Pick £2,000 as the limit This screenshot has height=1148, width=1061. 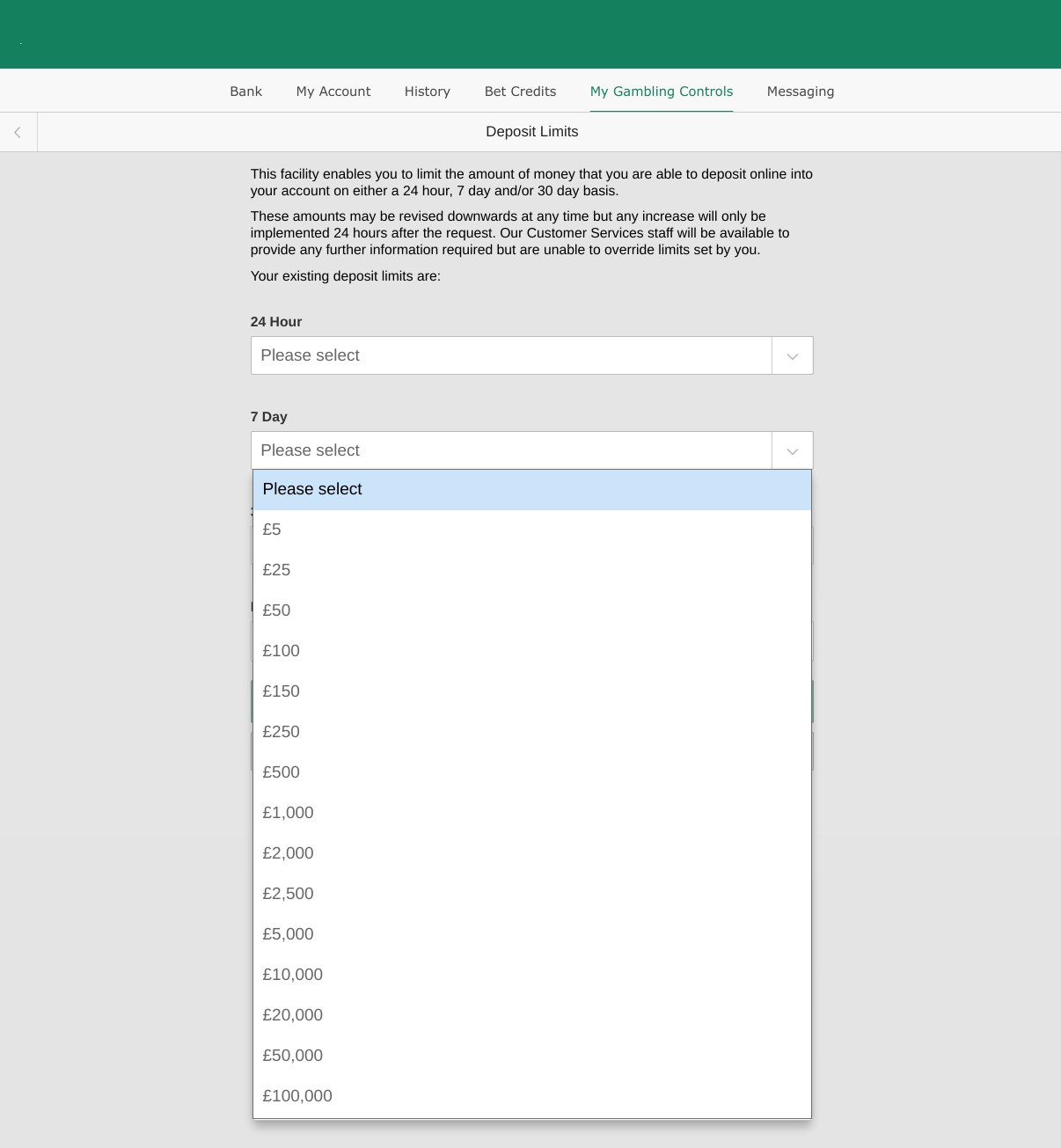pos(532,853)
